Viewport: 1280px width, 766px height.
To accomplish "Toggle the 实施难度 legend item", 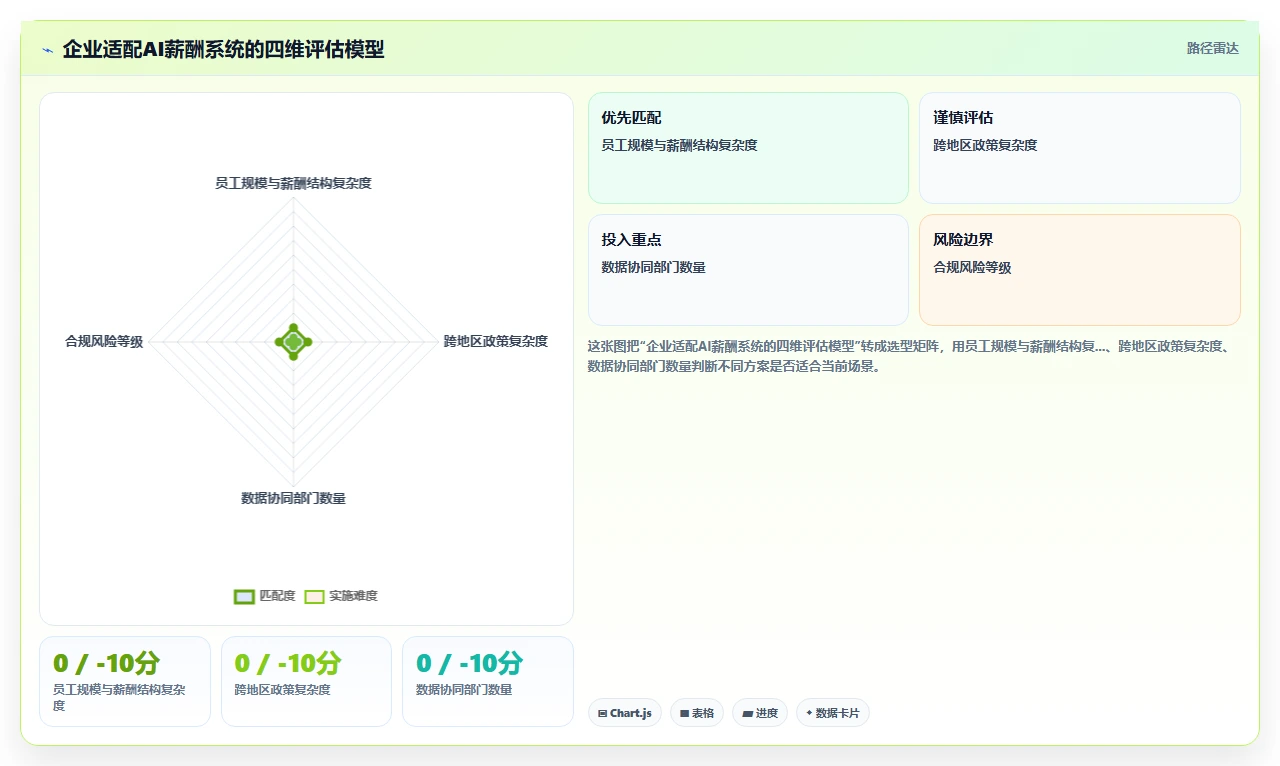I will (x=341, y=596).
